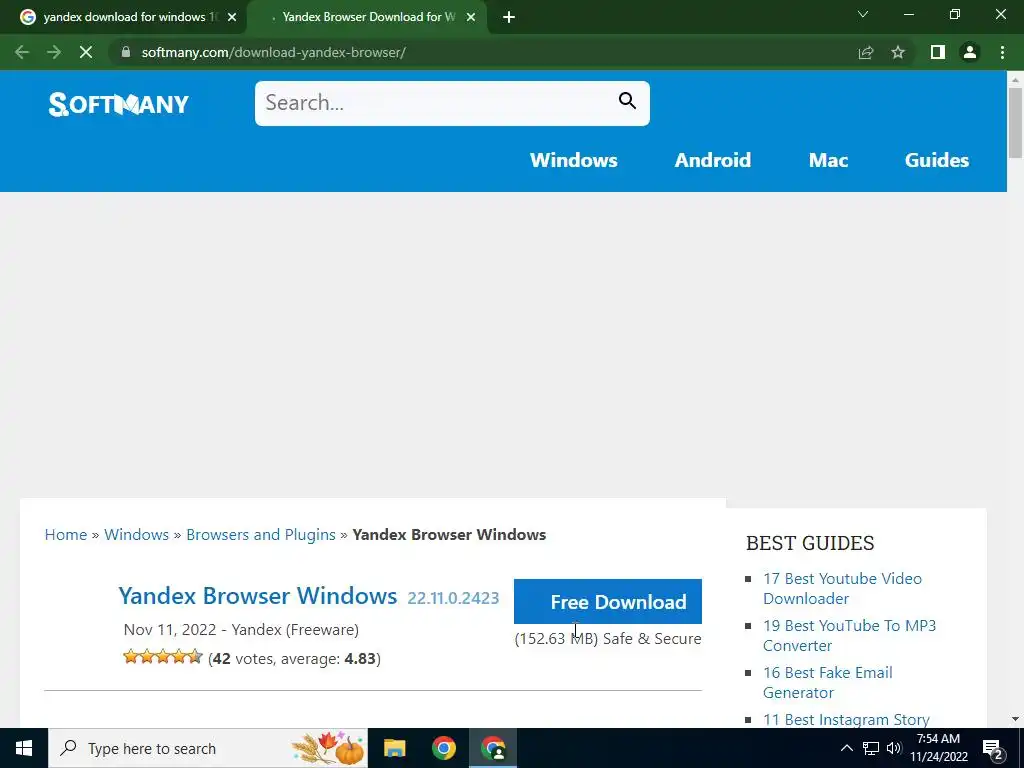Click the BEST GUIDES heading
Viewport: 1024px width, 768px height.
810,543
